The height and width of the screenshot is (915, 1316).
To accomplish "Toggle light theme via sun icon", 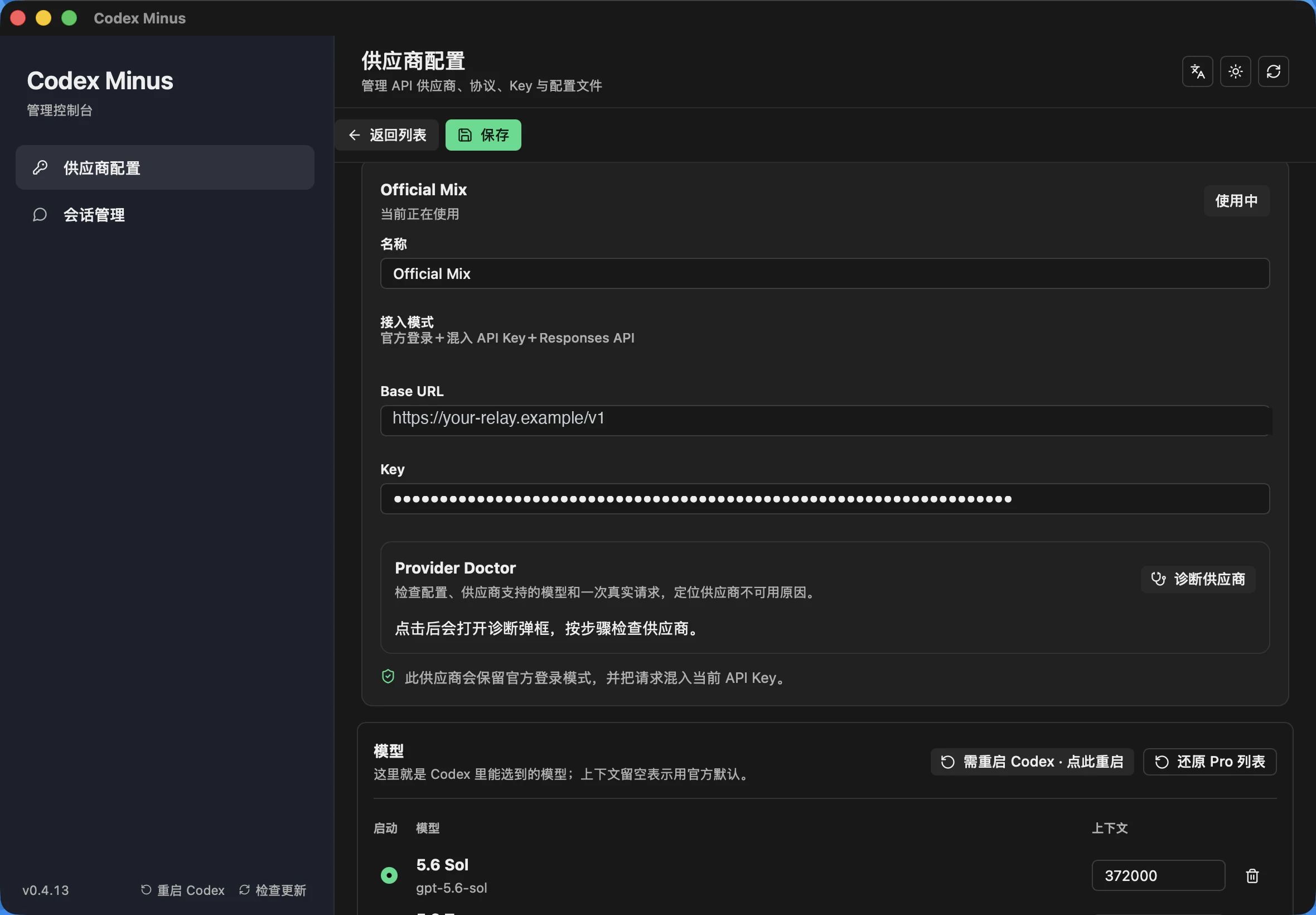I will [x=1235, y=71].
